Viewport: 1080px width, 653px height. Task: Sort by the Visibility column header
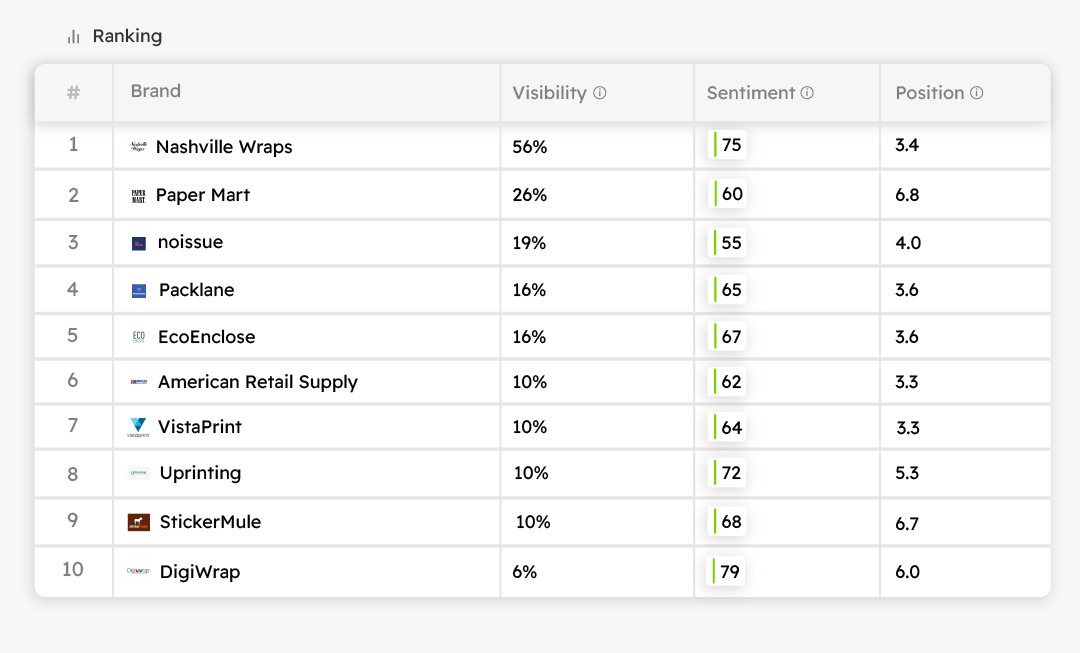tap(549, 93)
